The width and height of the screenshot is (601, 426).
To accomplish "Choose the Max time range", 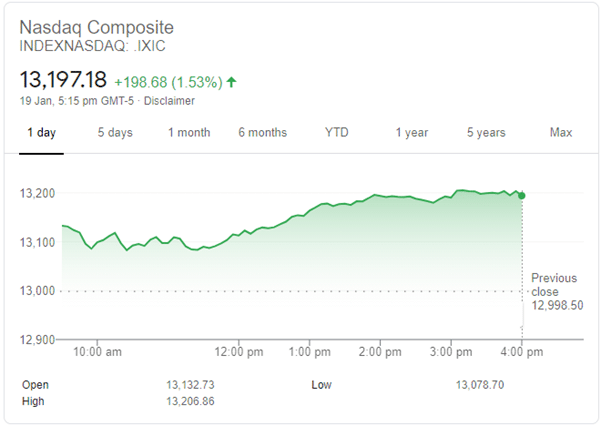I will (x=560, y=133).
